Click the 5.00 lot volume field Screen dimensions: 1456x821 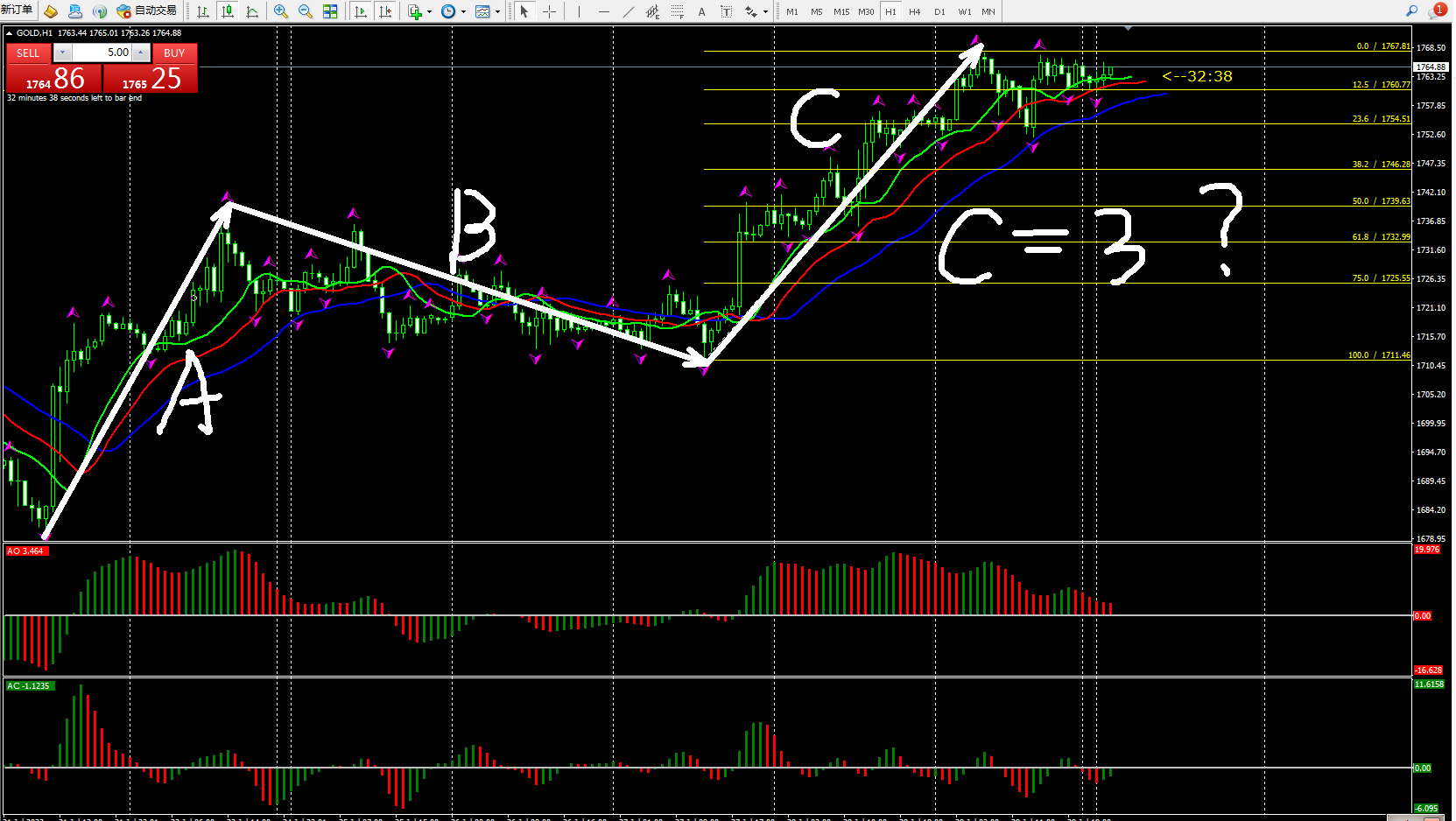click(x=102, y=53)
